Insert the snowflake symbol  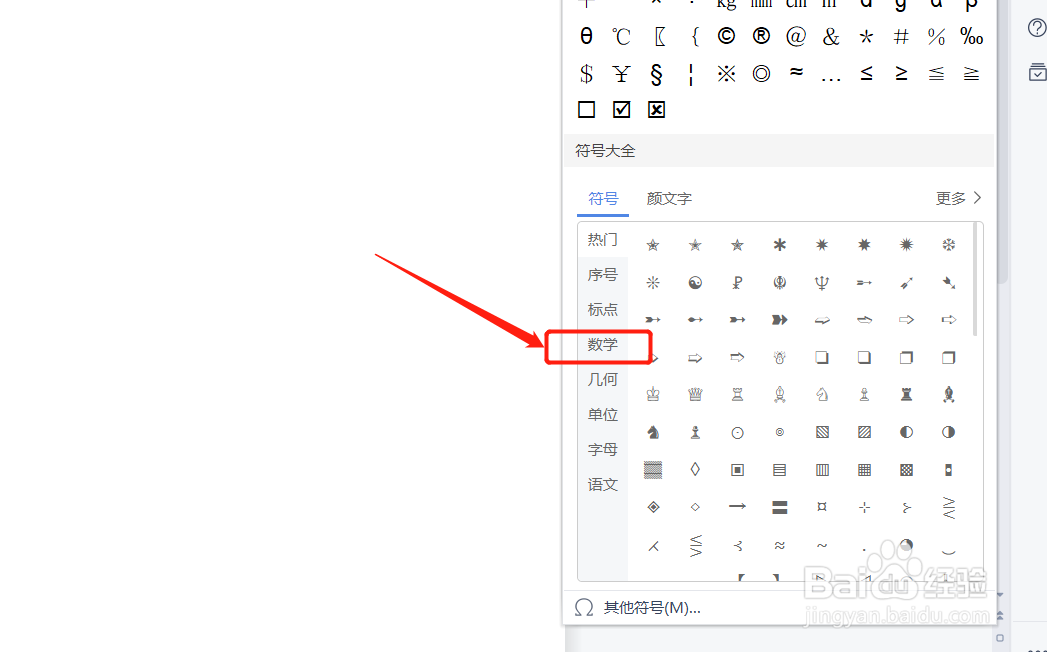948,243
